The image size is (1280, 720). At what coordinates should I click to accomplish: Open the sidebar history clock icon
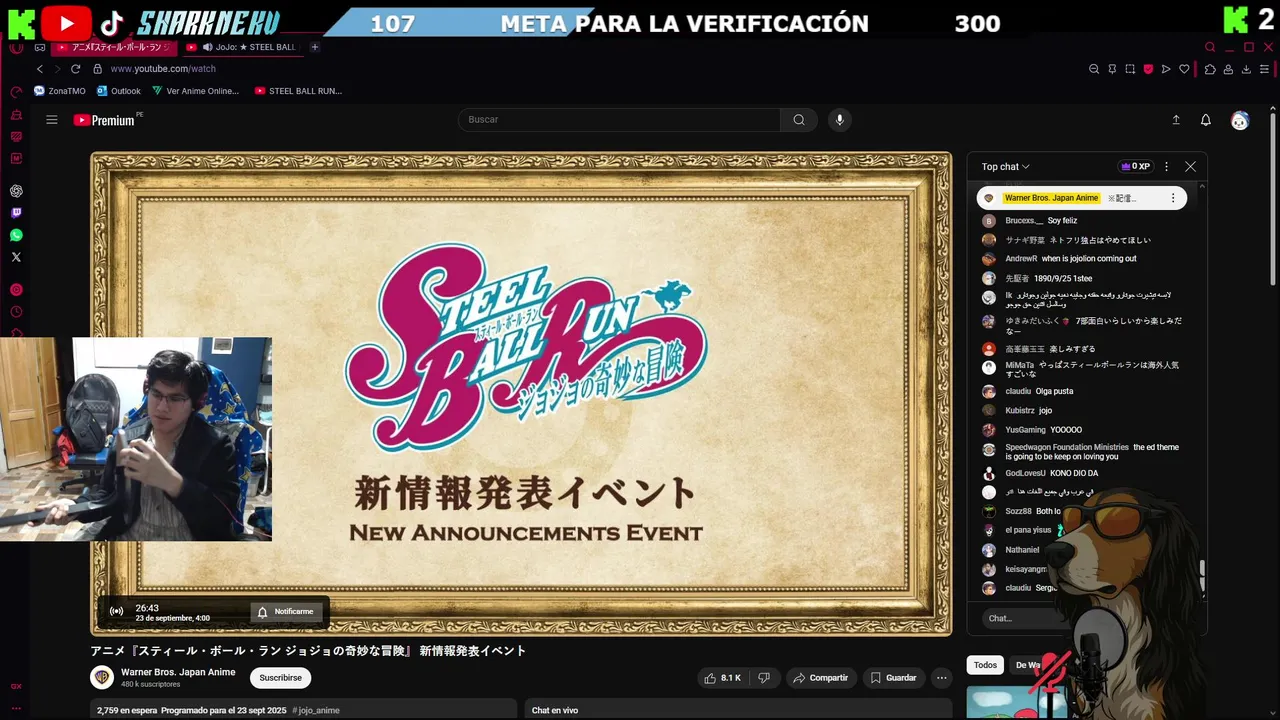coord(16,312)
